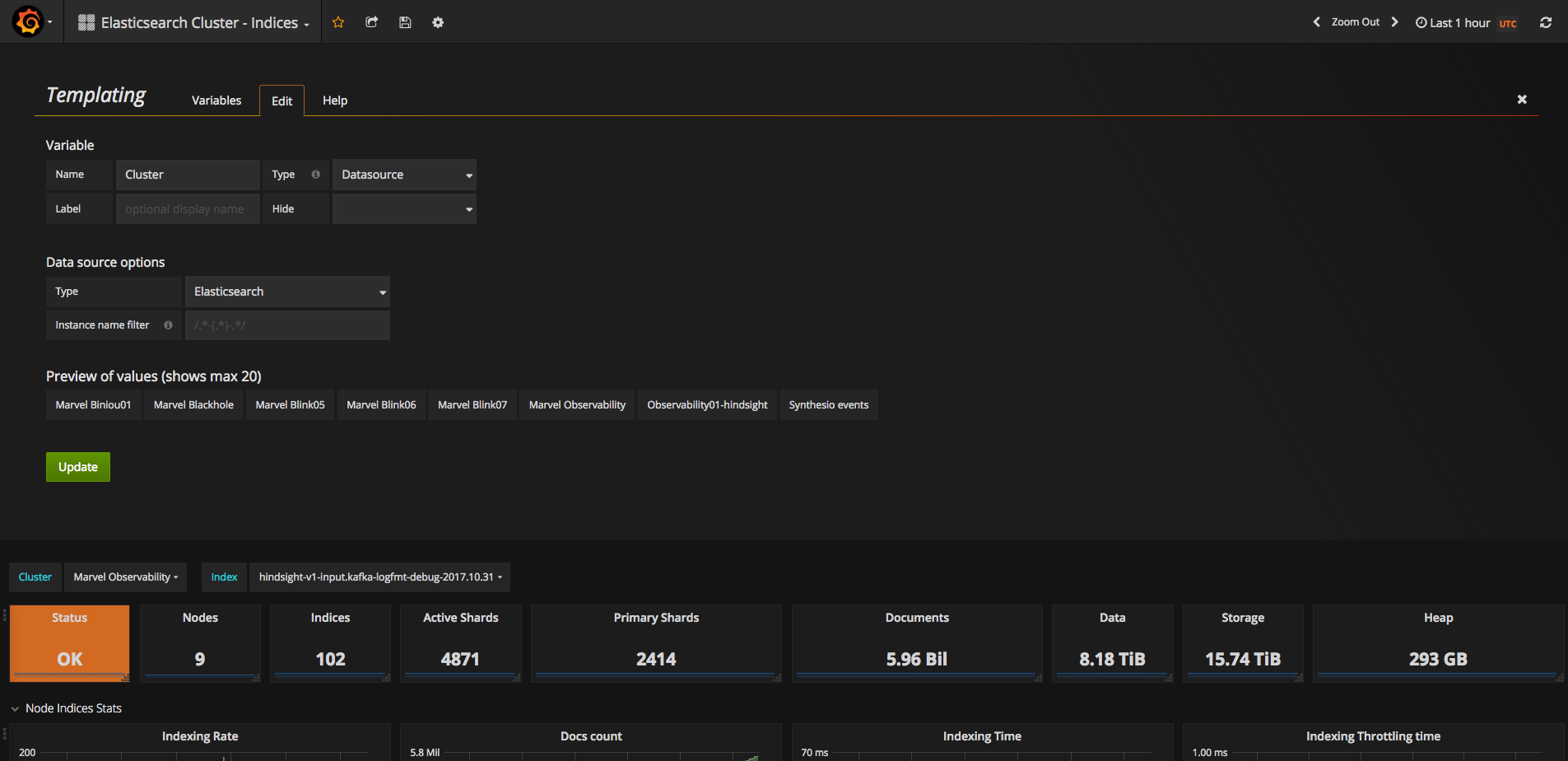The image size is (1568, 761).
Task: Open Index variable dropdown for hindsight index
Action: click(379, 577)
